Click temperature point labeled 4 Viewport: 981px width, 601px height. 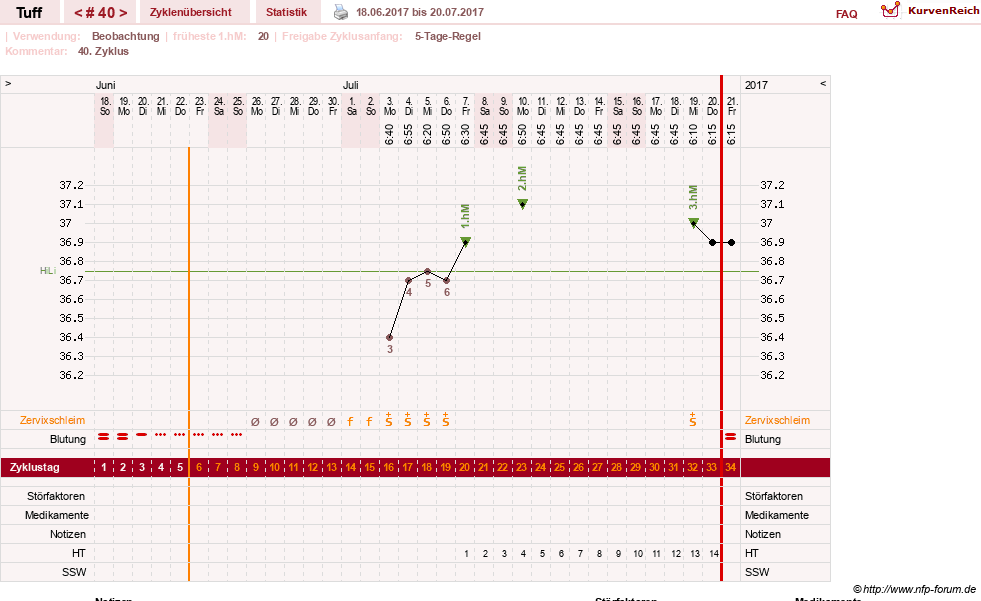click(x=409, y=280)
